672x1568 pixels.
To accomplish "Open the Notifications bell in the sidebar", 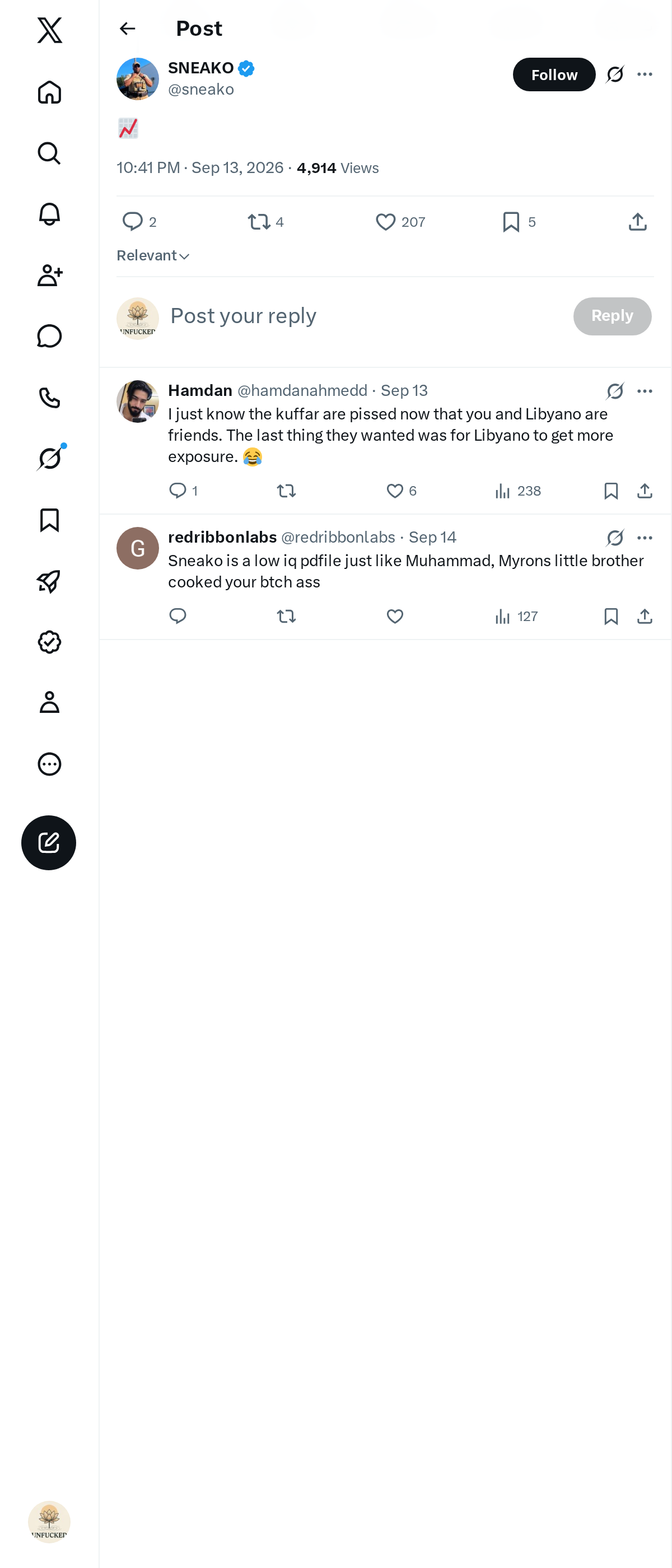I will click(x=49, y=214).
